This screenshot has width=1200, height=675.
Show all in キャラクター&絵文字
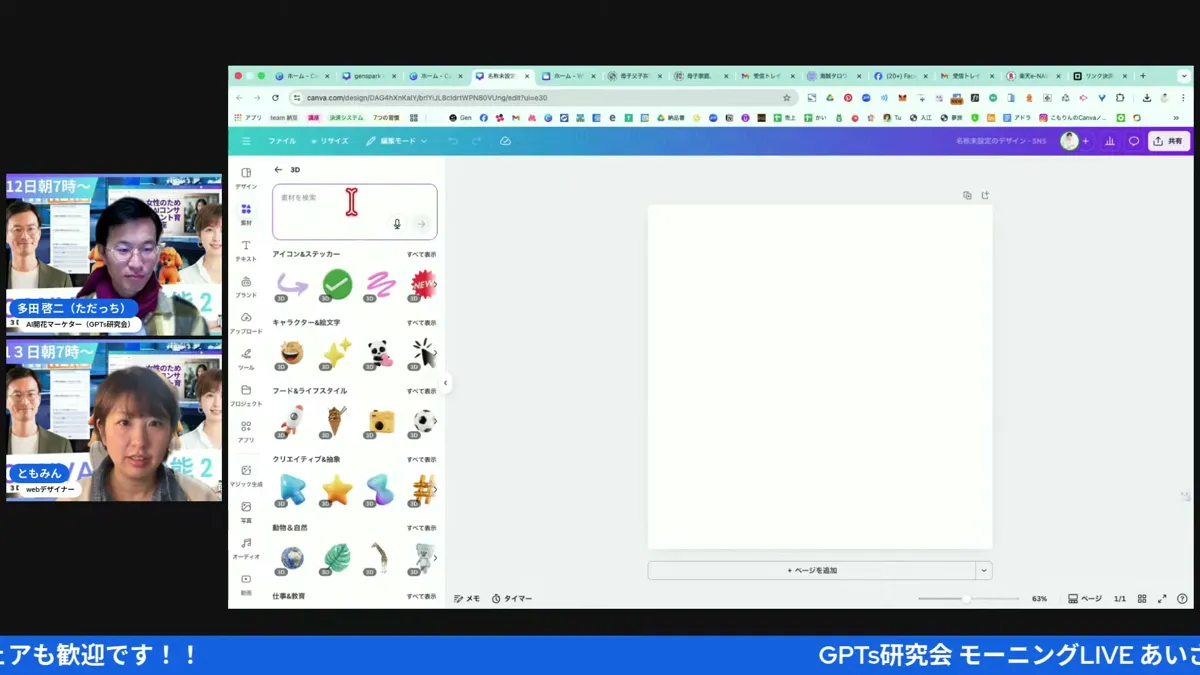coord(421,323)
